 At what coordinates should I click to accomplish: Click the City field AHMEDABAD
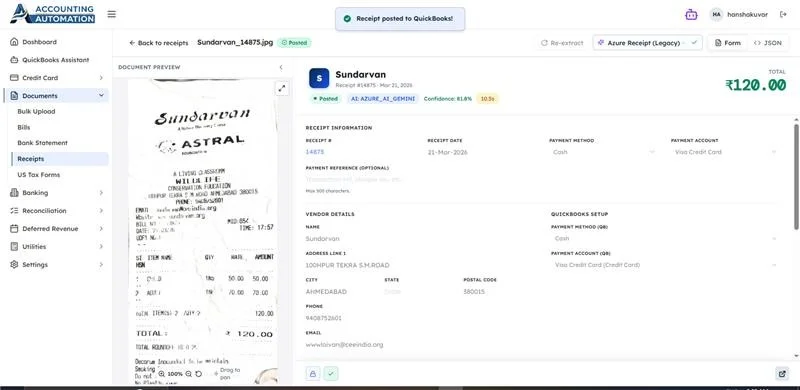(x=341, y=291)
